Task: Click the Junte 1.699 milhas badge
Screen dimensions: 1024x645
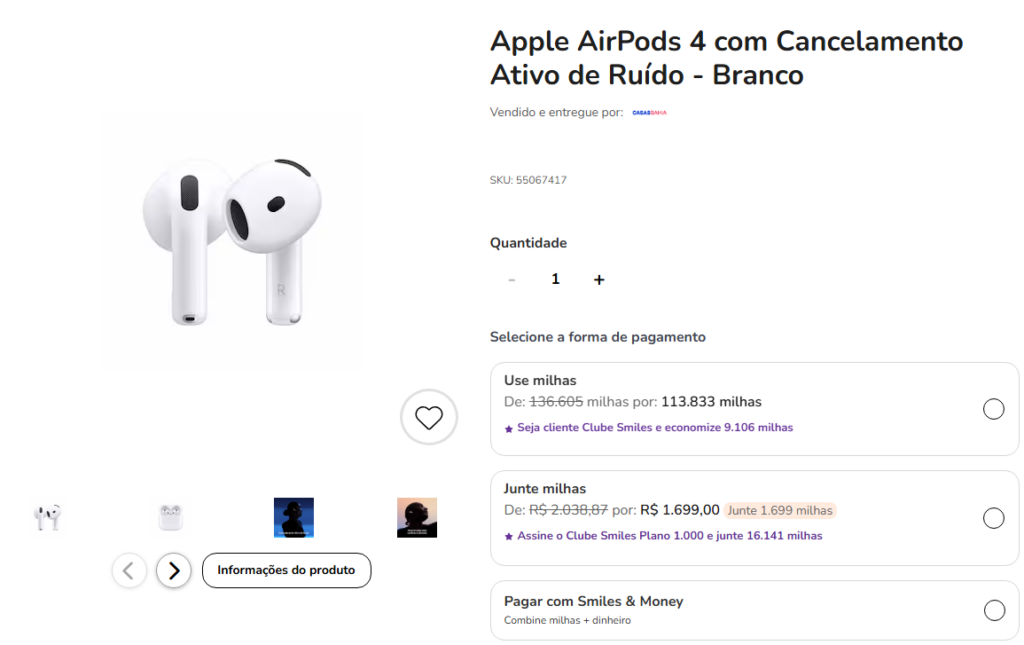Action: point(779,510)
